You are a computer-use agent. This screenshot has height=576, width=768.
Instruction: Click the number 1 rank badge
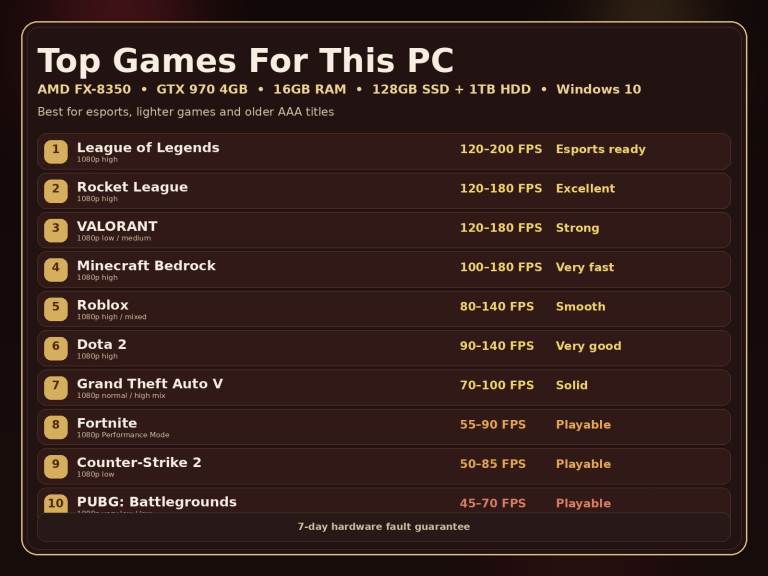(56, 151)
